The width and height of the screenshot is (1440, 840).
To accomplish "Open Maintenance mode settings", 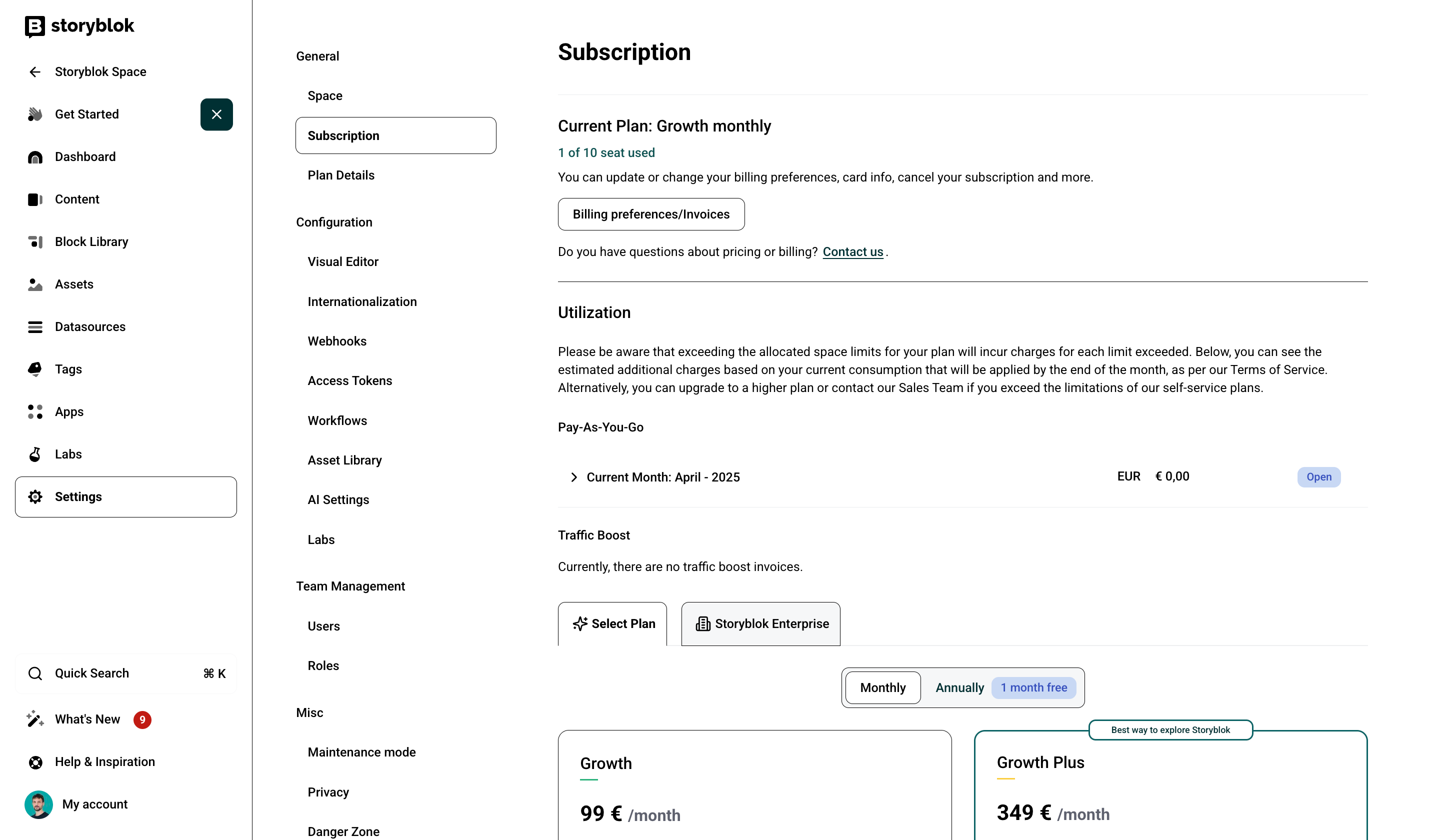I will pyautogui.click(x=361, y=752).
